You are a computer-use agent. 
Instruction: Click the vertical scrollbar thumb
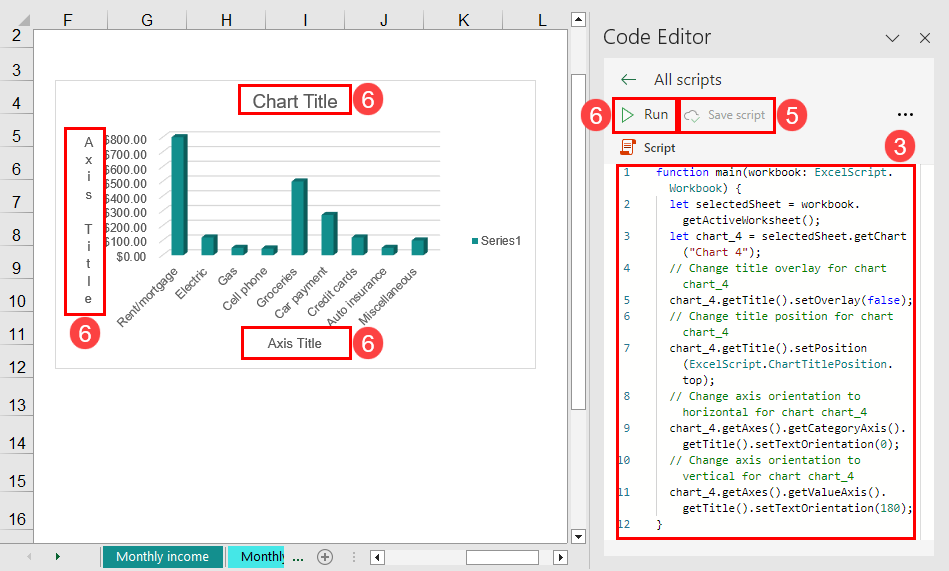tap(579, 242)
